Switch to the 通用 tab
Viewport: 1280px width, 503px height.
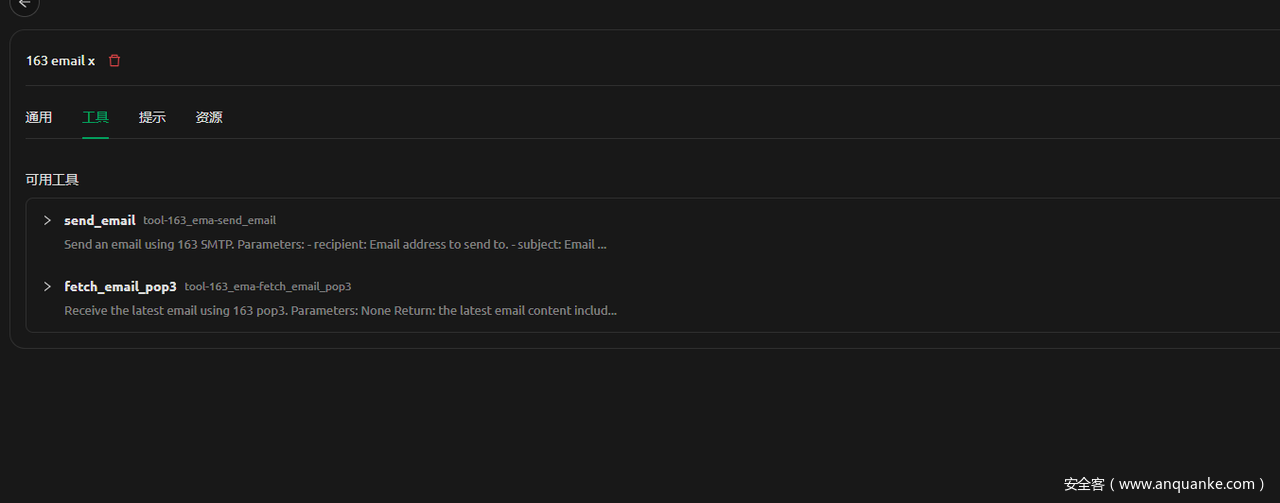(x=39, y=117)
